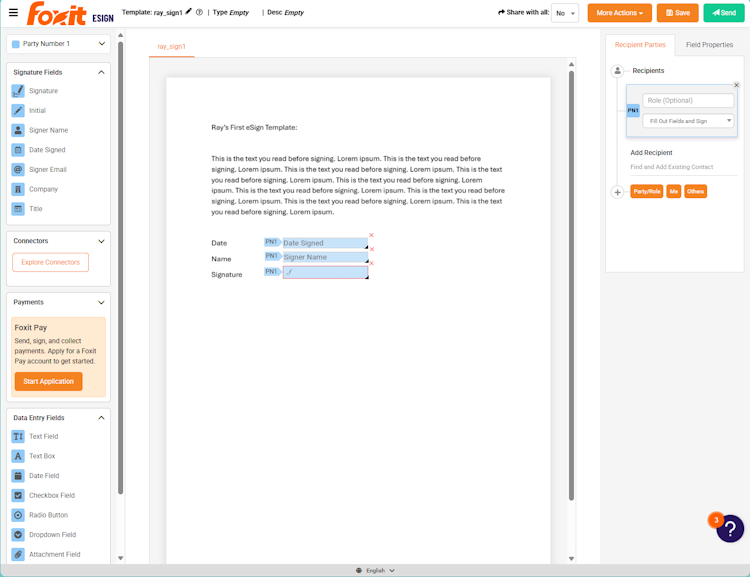Open the help chat bubble

click(730, 529)
